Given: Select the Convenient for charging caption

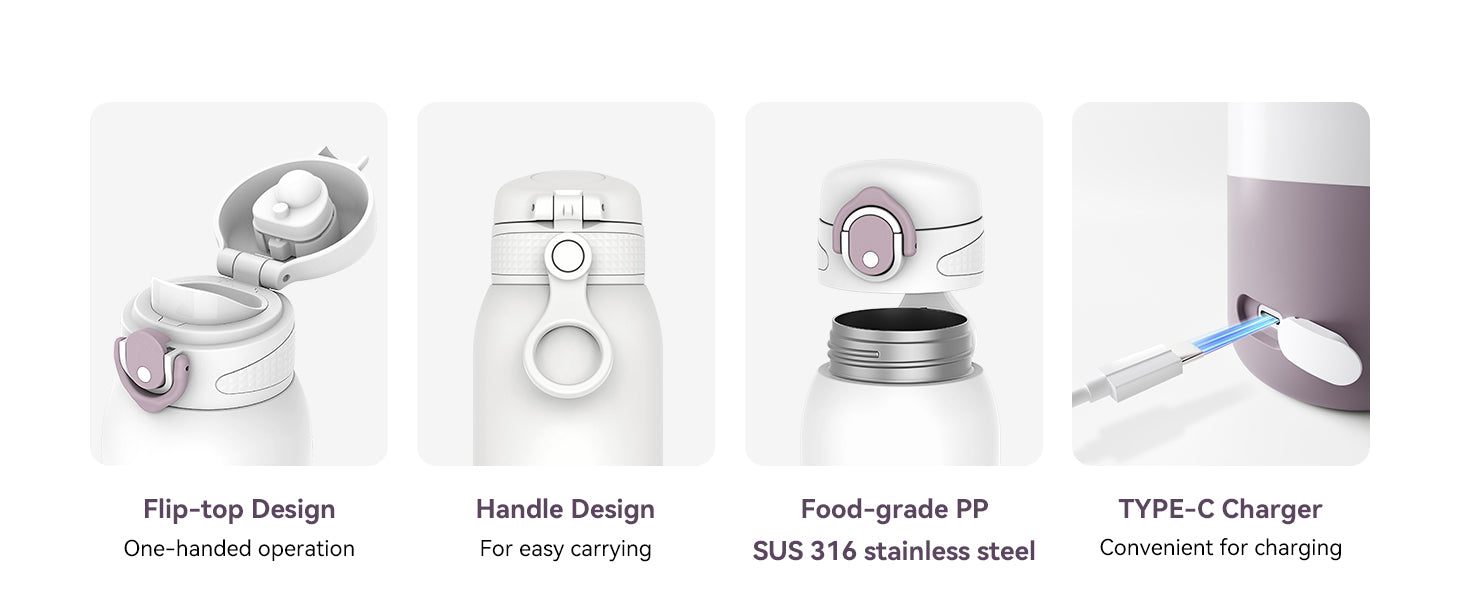Looking at the screenshot, I should [1221, 548].
